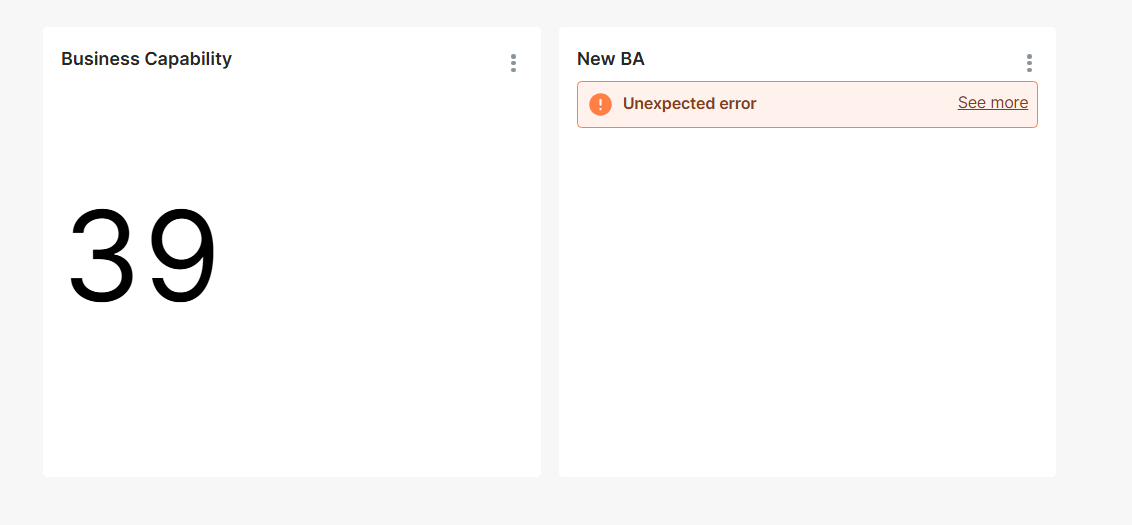Click the gray gap between the two cards
The height and width of the screenshot is (525, 1132).
point(549,253)
